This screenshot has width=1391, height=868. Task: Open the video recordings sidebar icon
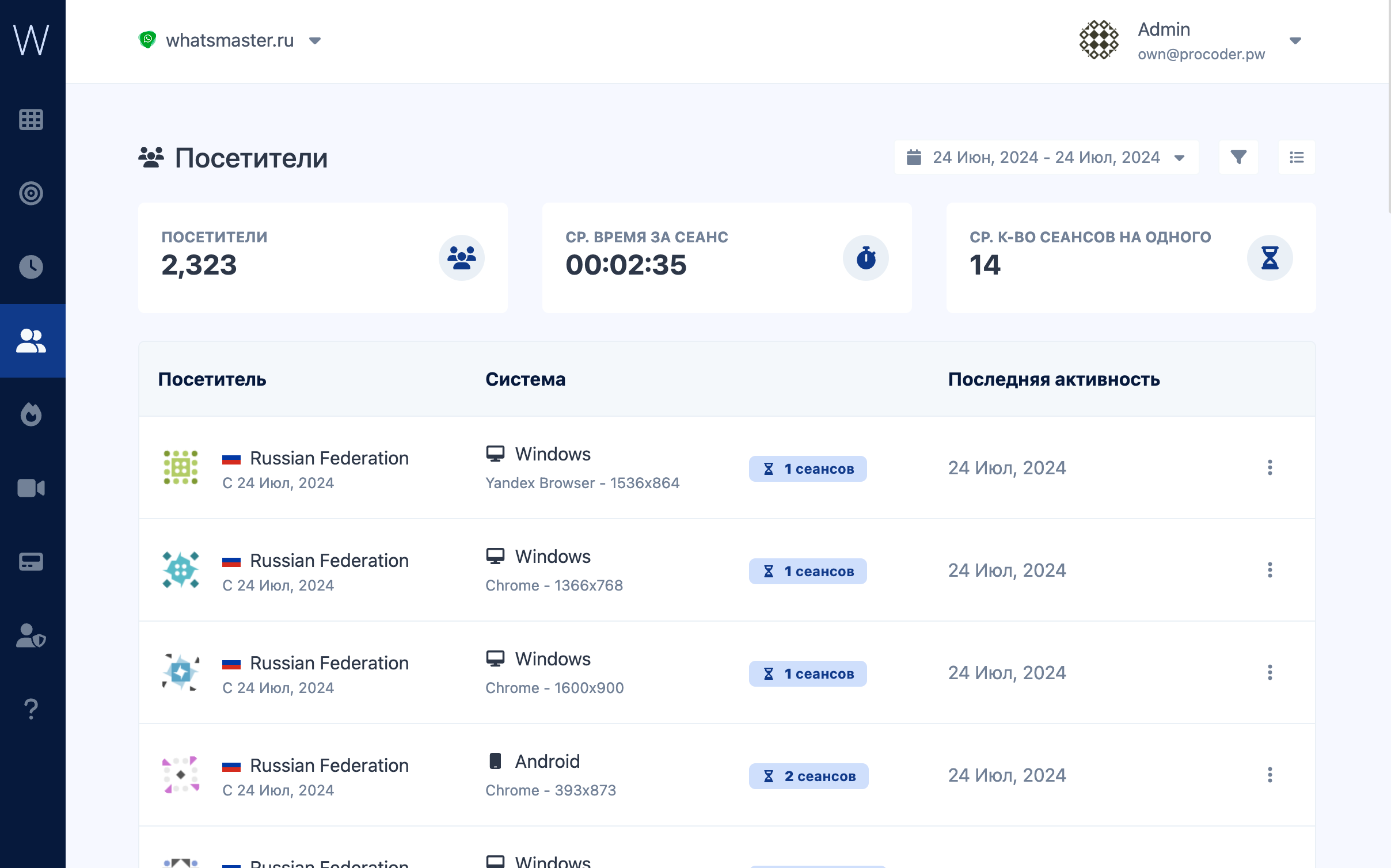coord(31,488)
